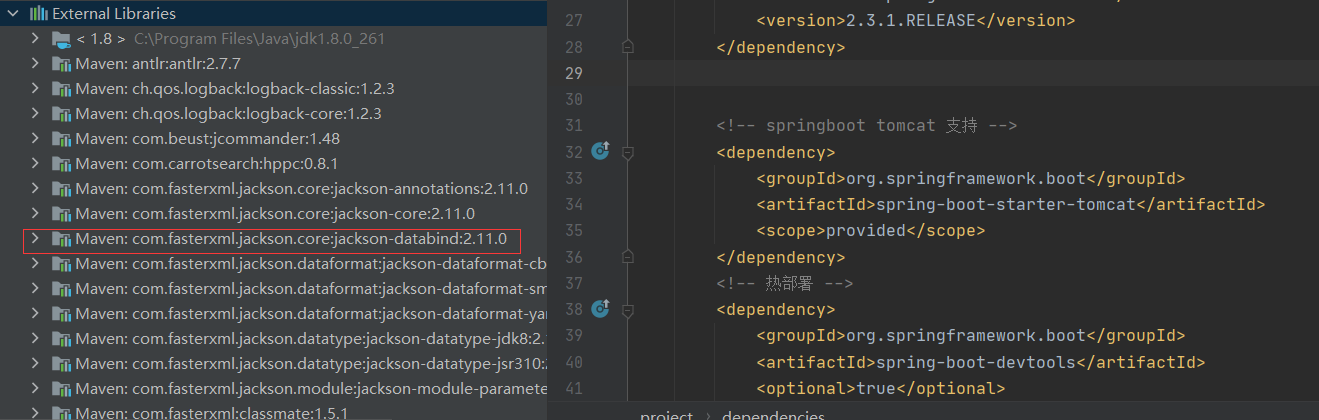The width and height of the screenshot is (1319, 420).
Task: Click the jcommander:1.48 library icon
Action: coord(61,139)
